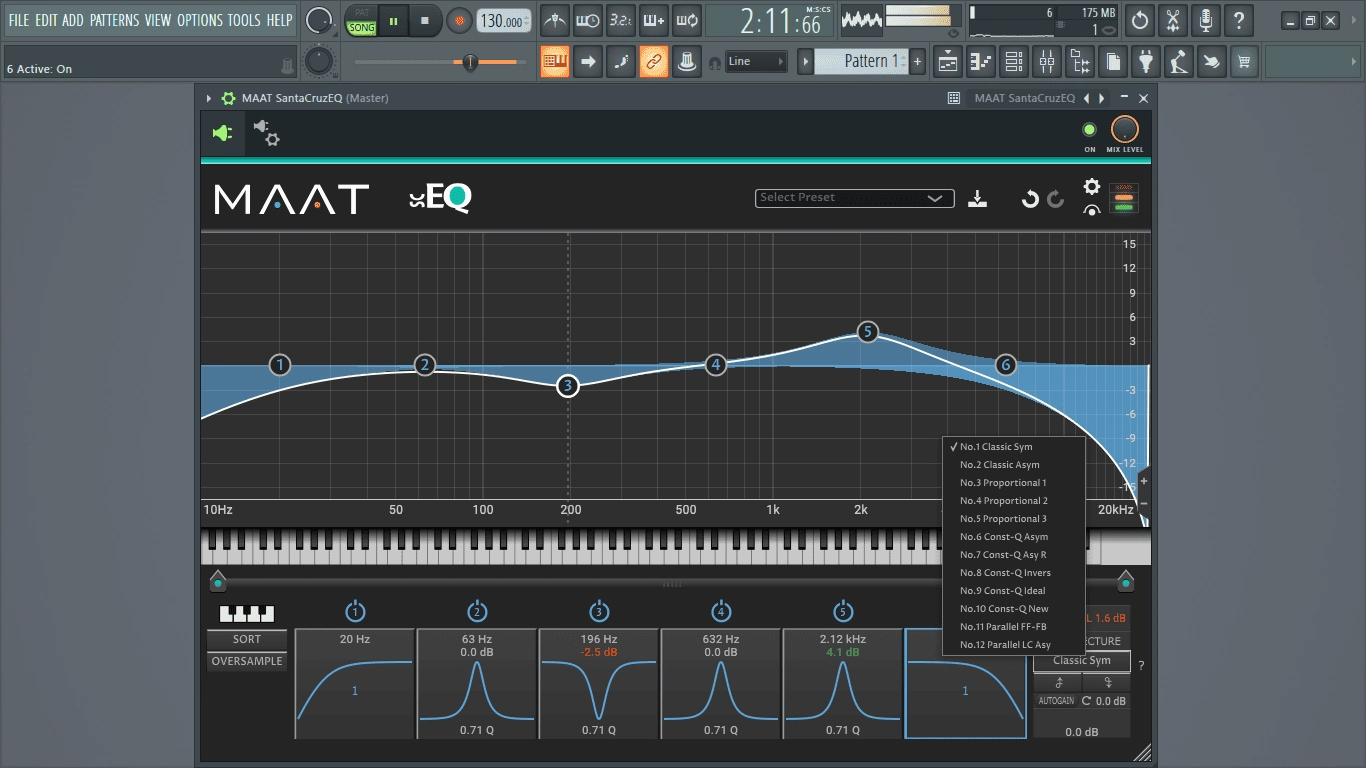Click the shopping cart icon
This screenshot has height=768, width=1366.
pyautogui.click(x=1244, y=61)
